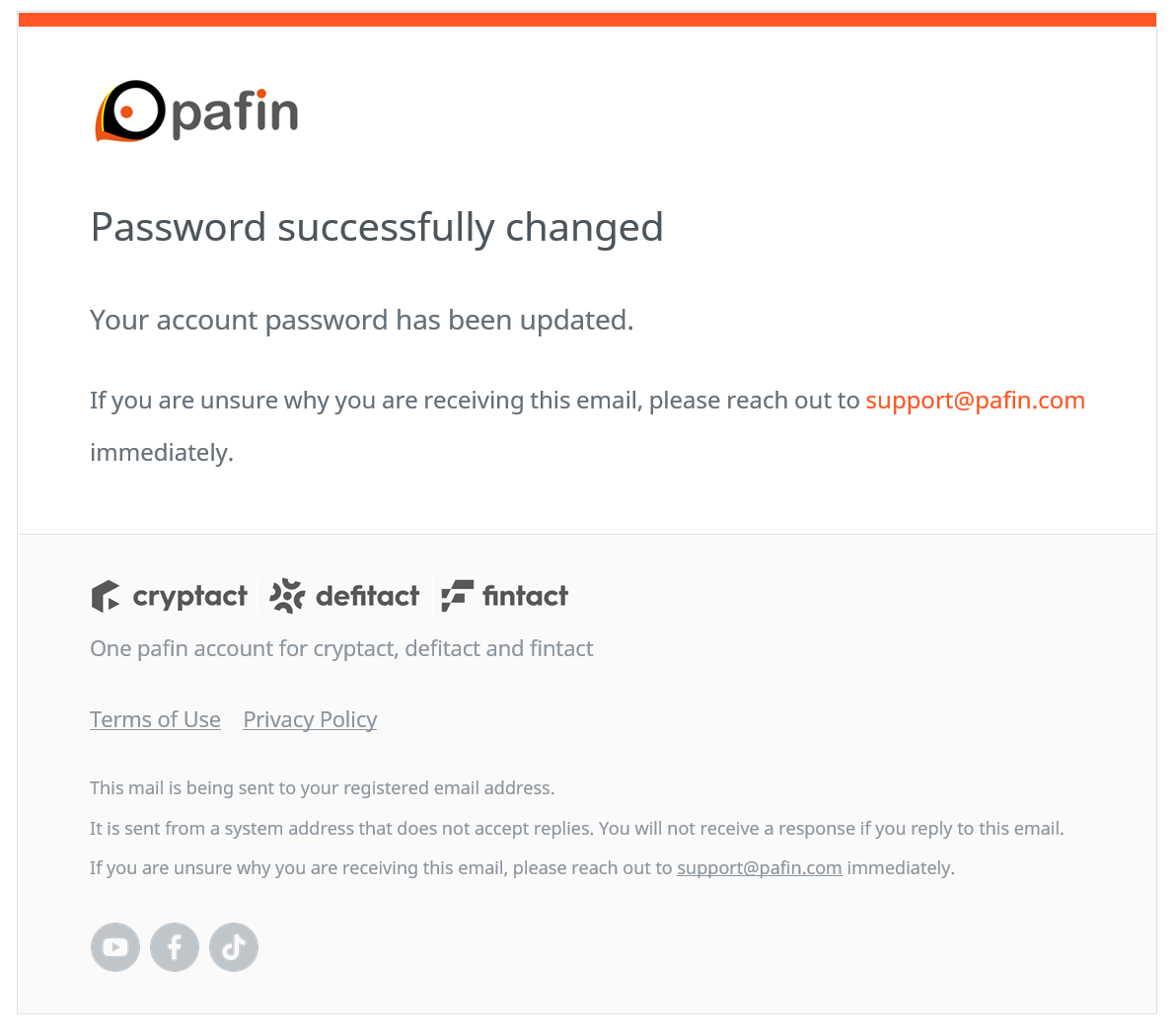Click the cryptact logo

[x=170, y=596]
